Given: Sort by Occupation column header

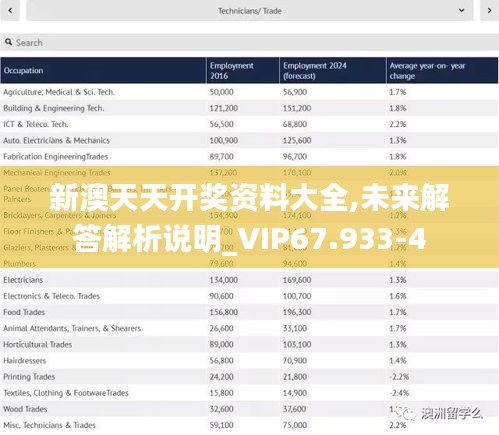Looking at the screenshot, I should tap(103, 70).
